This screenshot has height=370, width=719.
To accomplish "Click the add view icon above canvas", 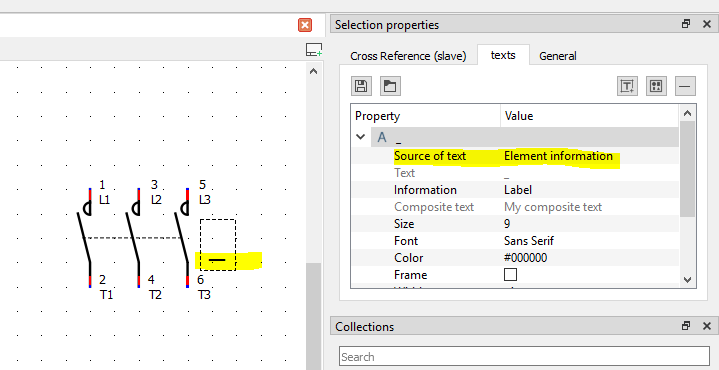I will pos(314,50).
